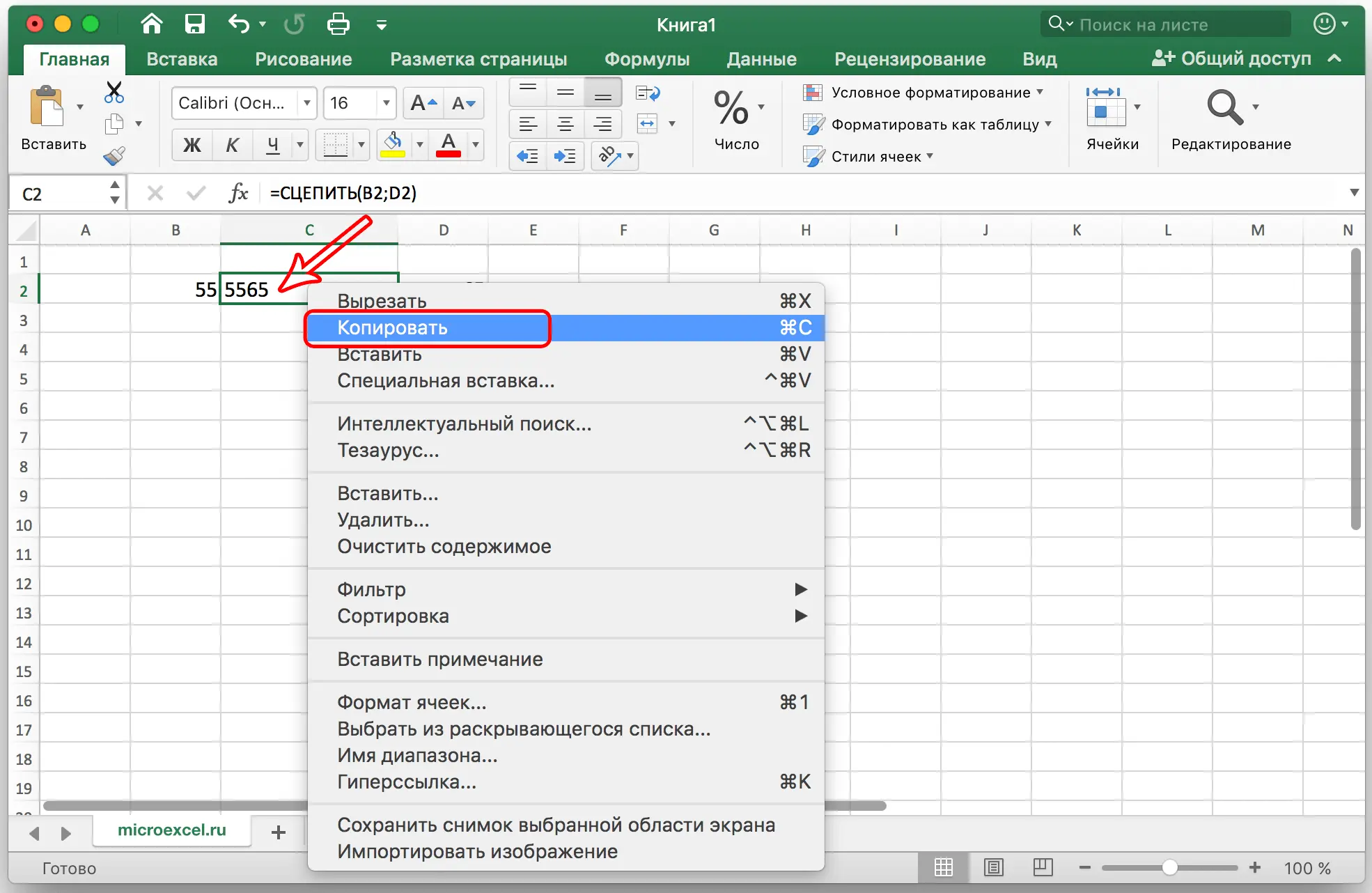Choose Копировать in the context menu
This screenshot has height=893, width=1372.
(x=566, y=327)
